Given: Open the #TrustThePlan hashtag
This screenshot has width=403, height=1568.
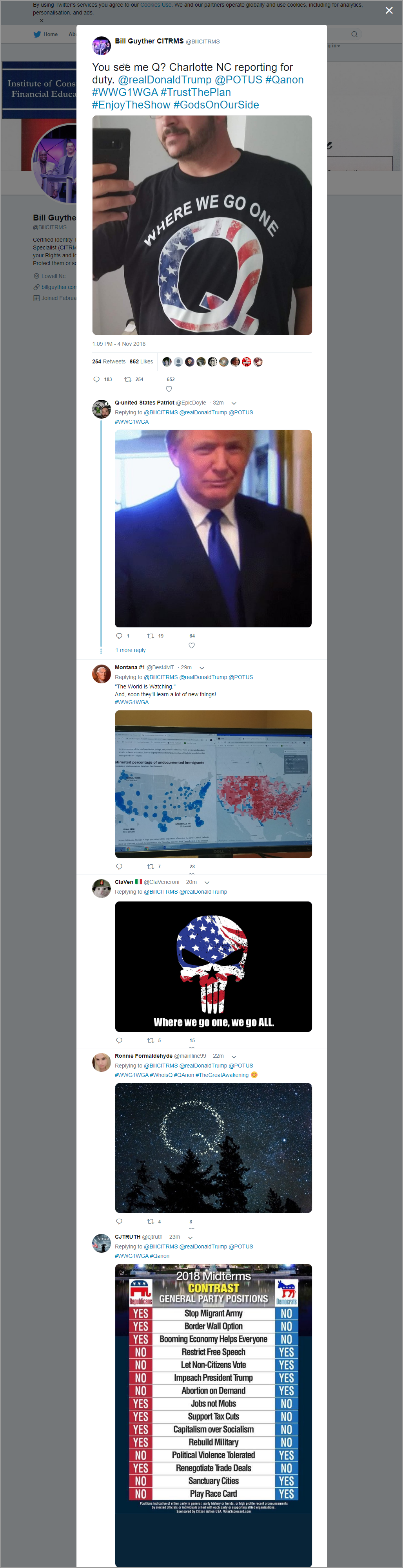Looking at the screenshot, I should pyautogui.click(x=196, y=92).
